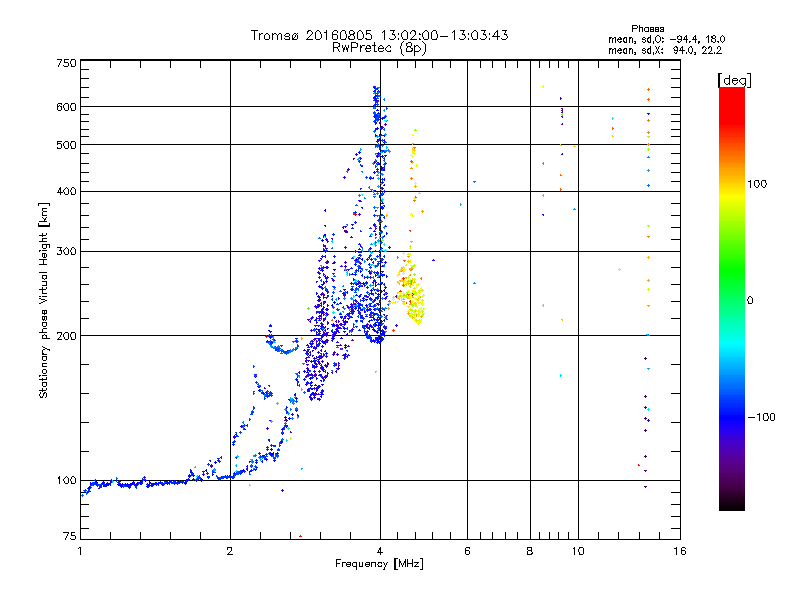Click the '100' y-axis tick label

[66, 481]
